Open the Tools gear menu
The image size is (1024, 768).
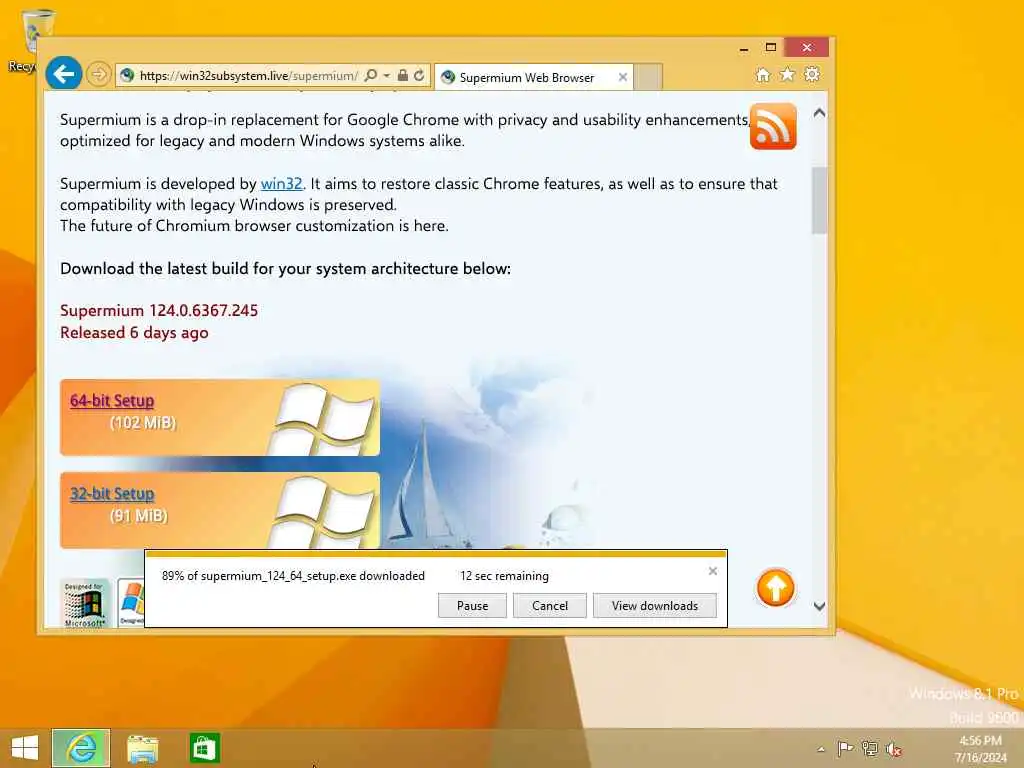click(812, 74)
